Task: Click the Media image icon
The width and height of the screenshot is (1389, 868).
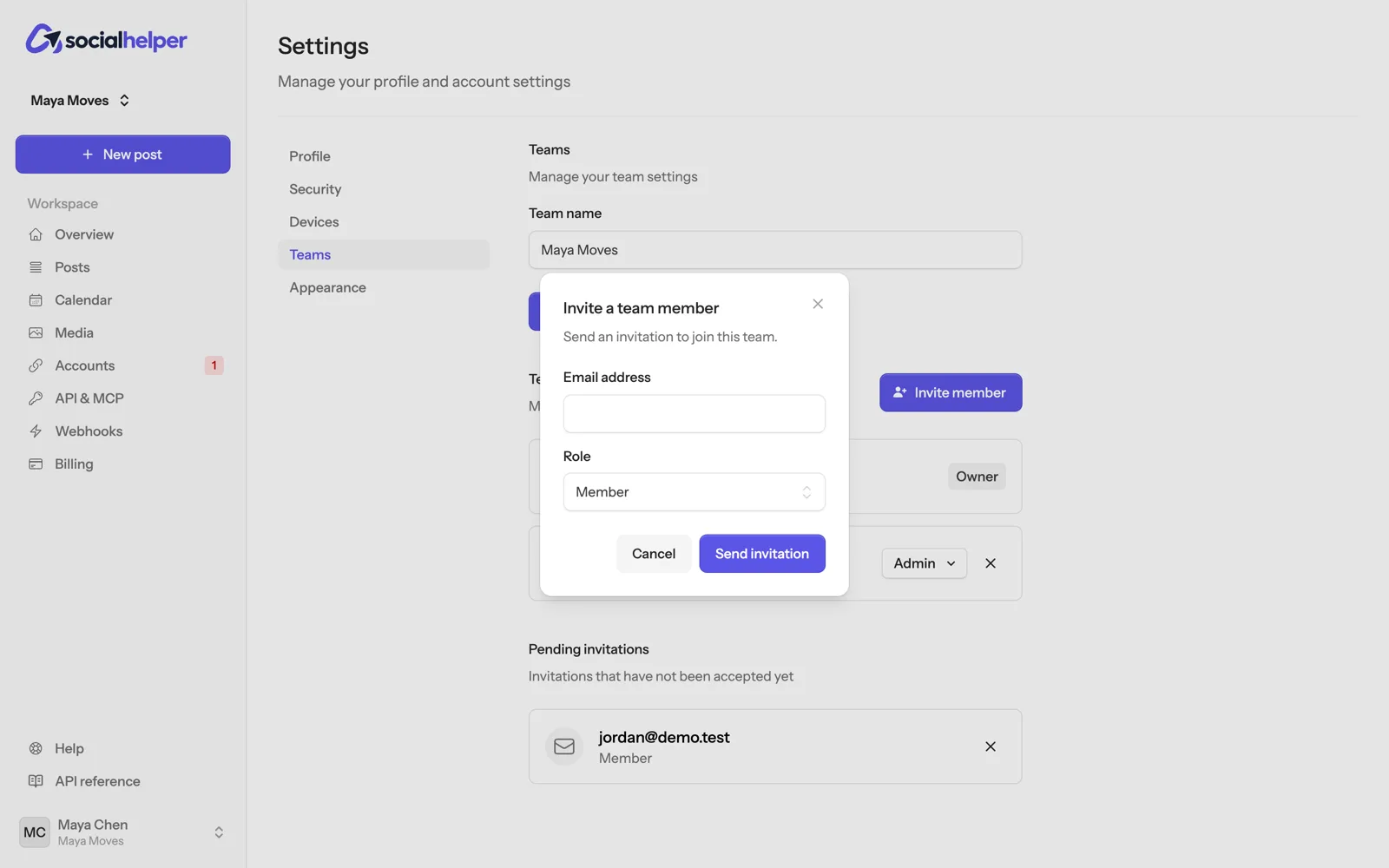Action: (x=36, y=332)
